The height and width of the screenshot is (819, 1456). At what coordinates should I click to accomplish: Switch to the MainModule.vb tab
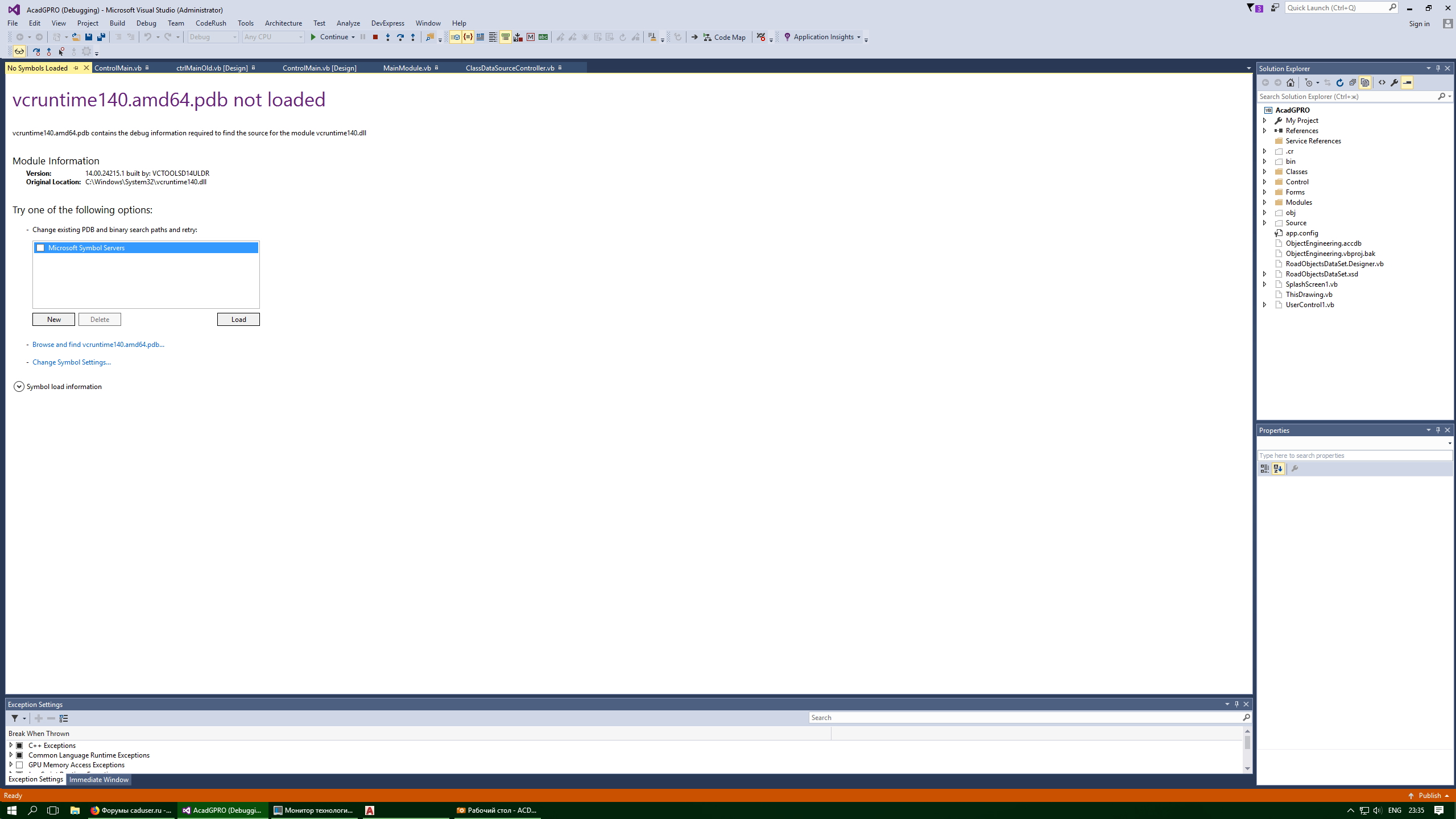tap(407, 68)
